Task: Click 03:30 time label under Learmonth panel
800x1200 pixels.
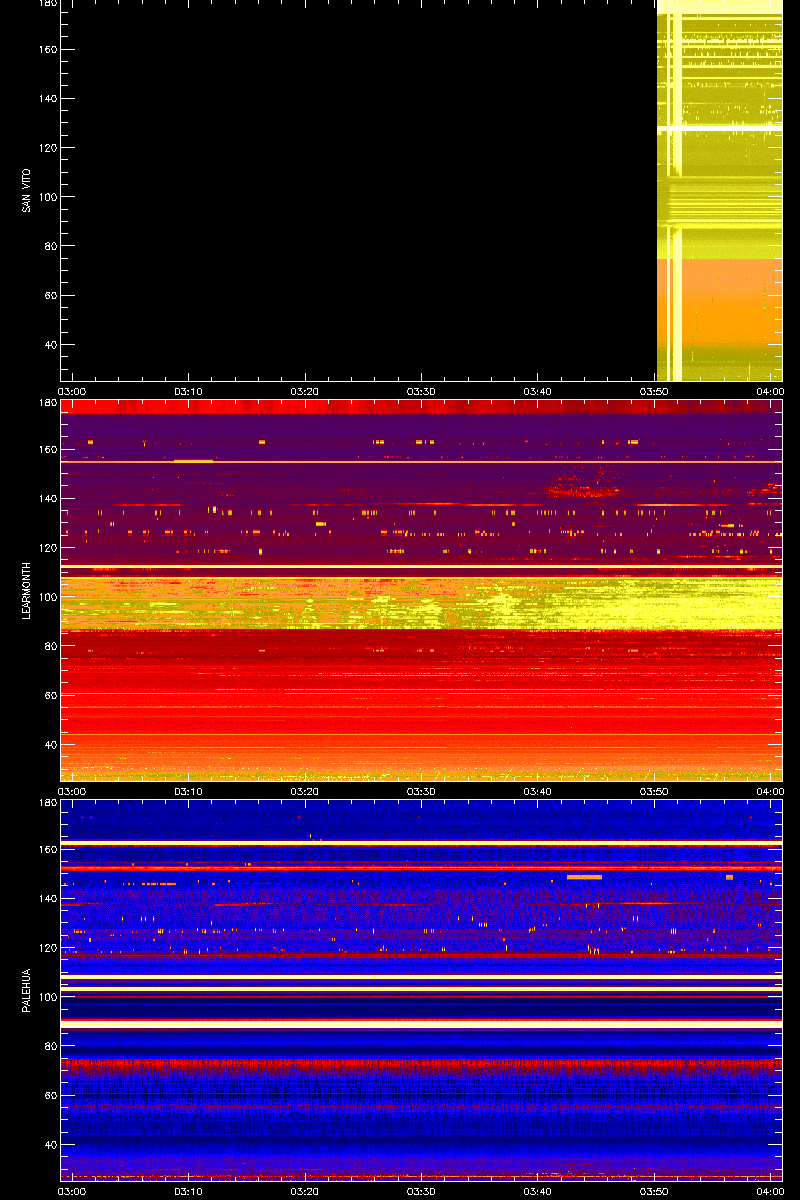Action: (422, 792)
